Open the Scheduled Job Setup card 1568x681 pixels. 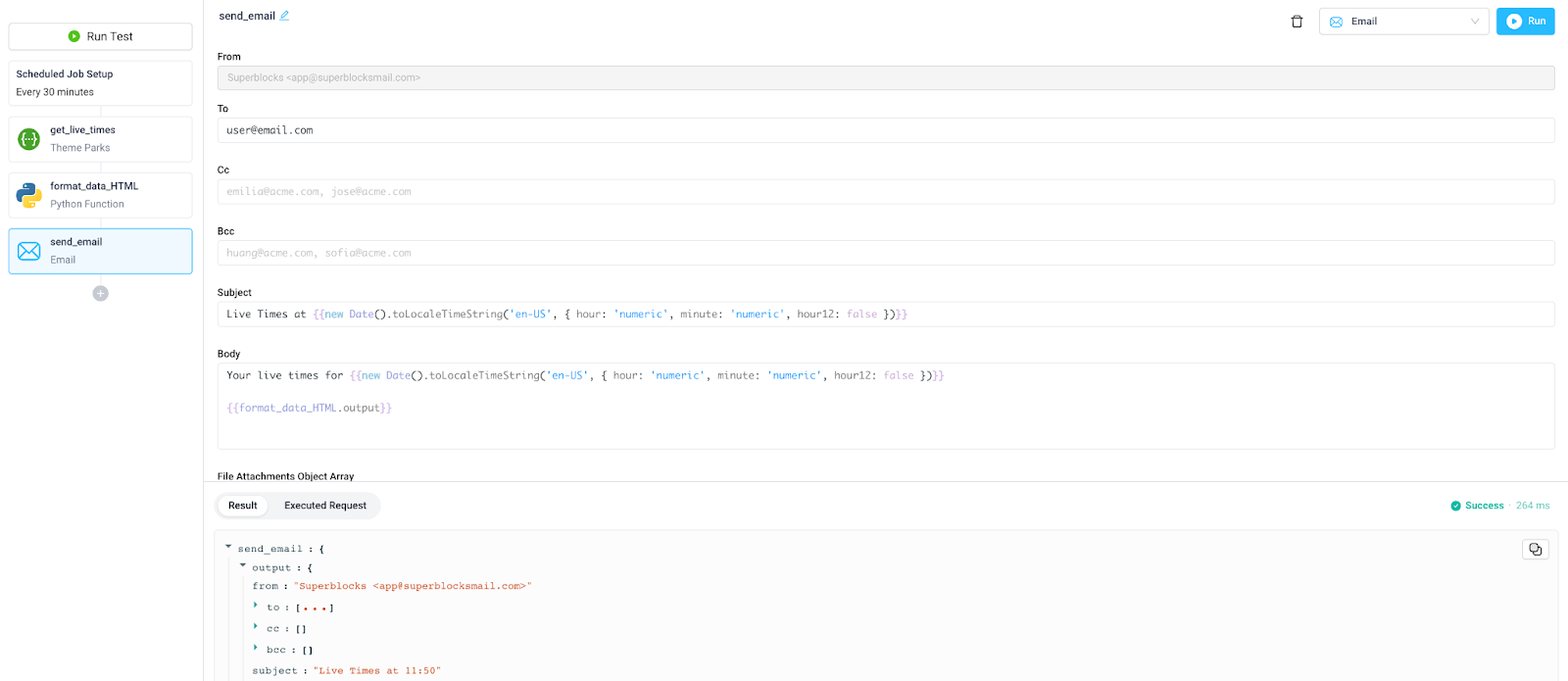coord(100,83)
